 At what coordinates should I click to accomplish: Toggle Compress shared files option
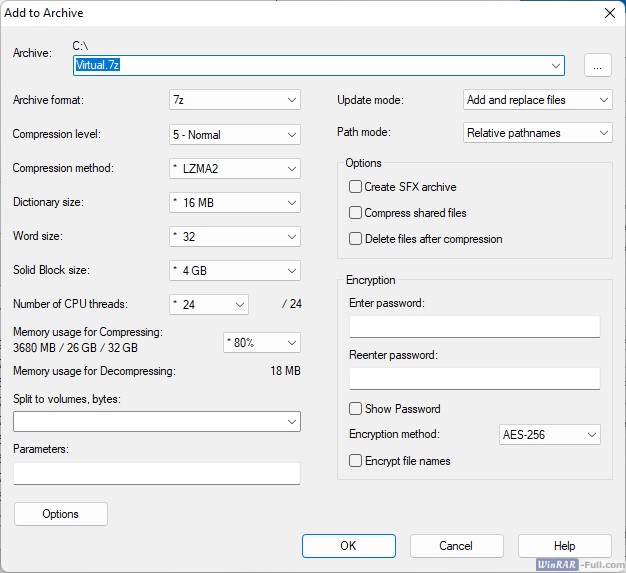[x=355, y=213]
